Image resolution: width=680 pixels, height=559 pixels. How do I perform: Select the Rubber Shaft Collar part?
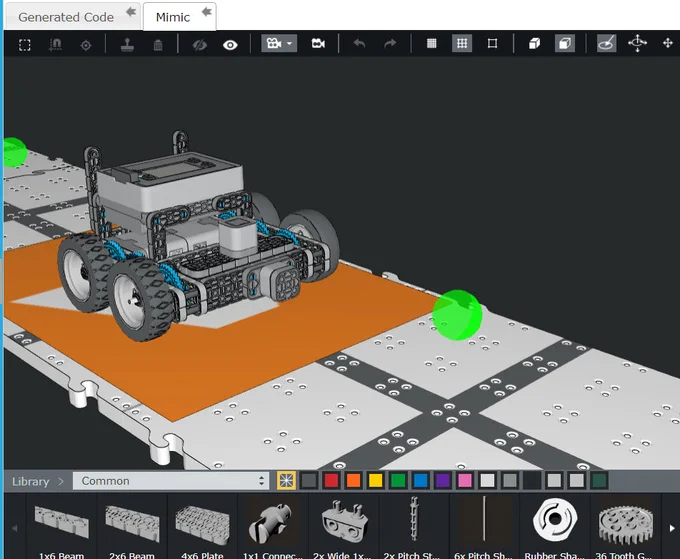pyautogui.click(x=555, y=528)
